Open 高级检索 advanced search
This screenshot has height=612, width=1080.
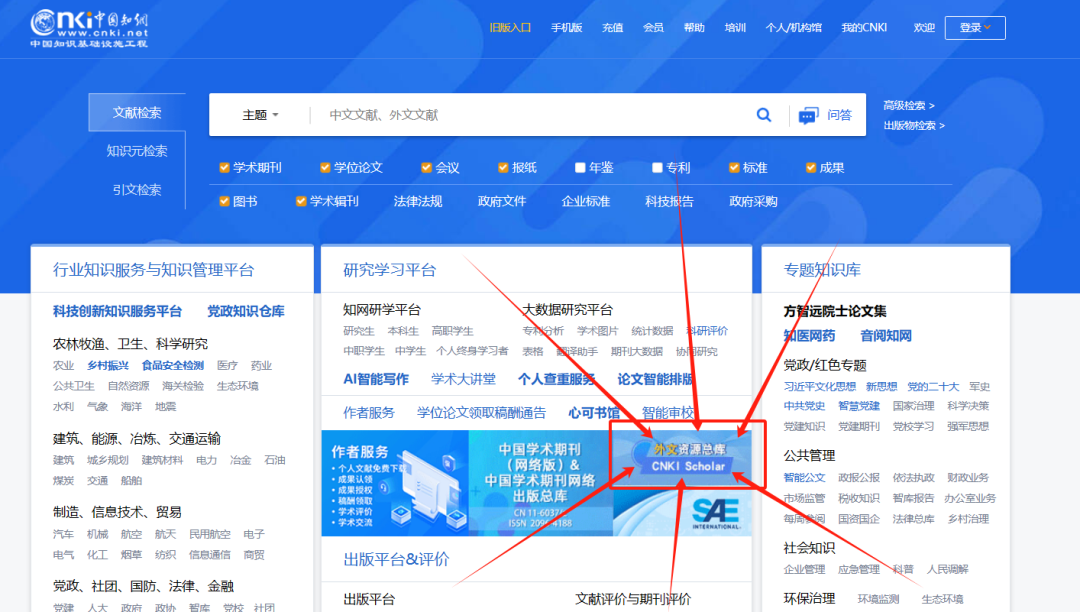click(908, 105)
